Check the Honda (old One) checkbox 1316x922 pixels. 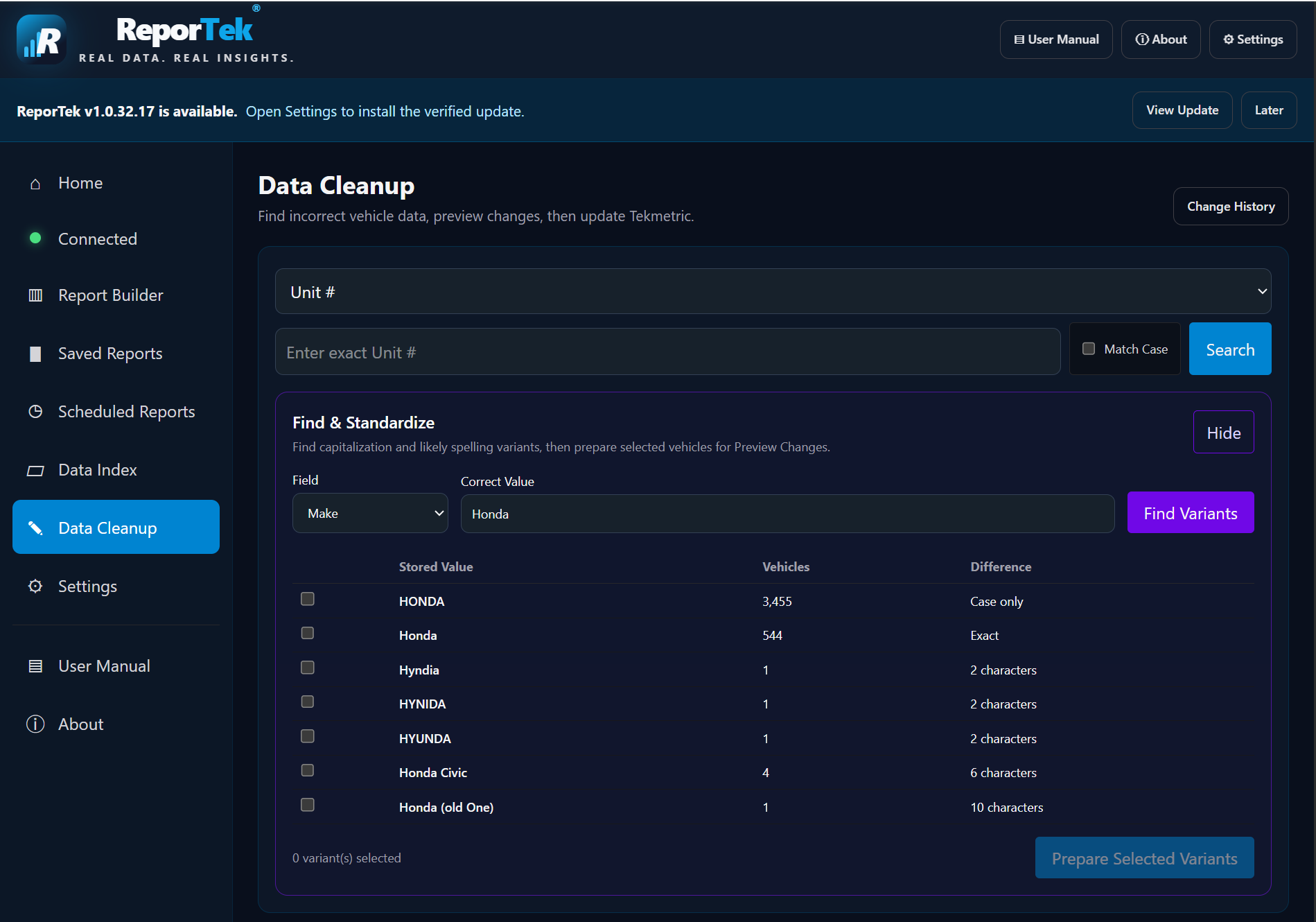pyautogui.click(x=308, y=805)
